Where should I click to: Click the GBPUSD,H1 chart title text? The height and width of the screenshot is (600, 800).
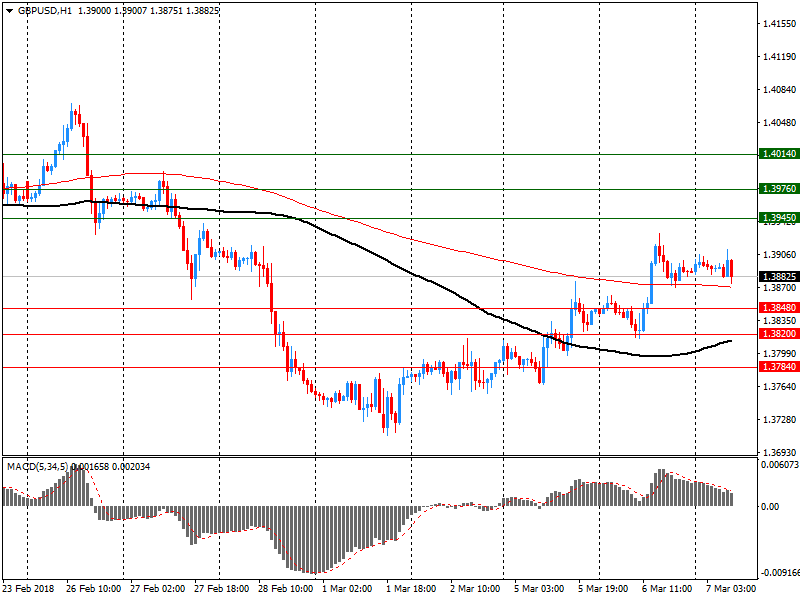(45, 10)
